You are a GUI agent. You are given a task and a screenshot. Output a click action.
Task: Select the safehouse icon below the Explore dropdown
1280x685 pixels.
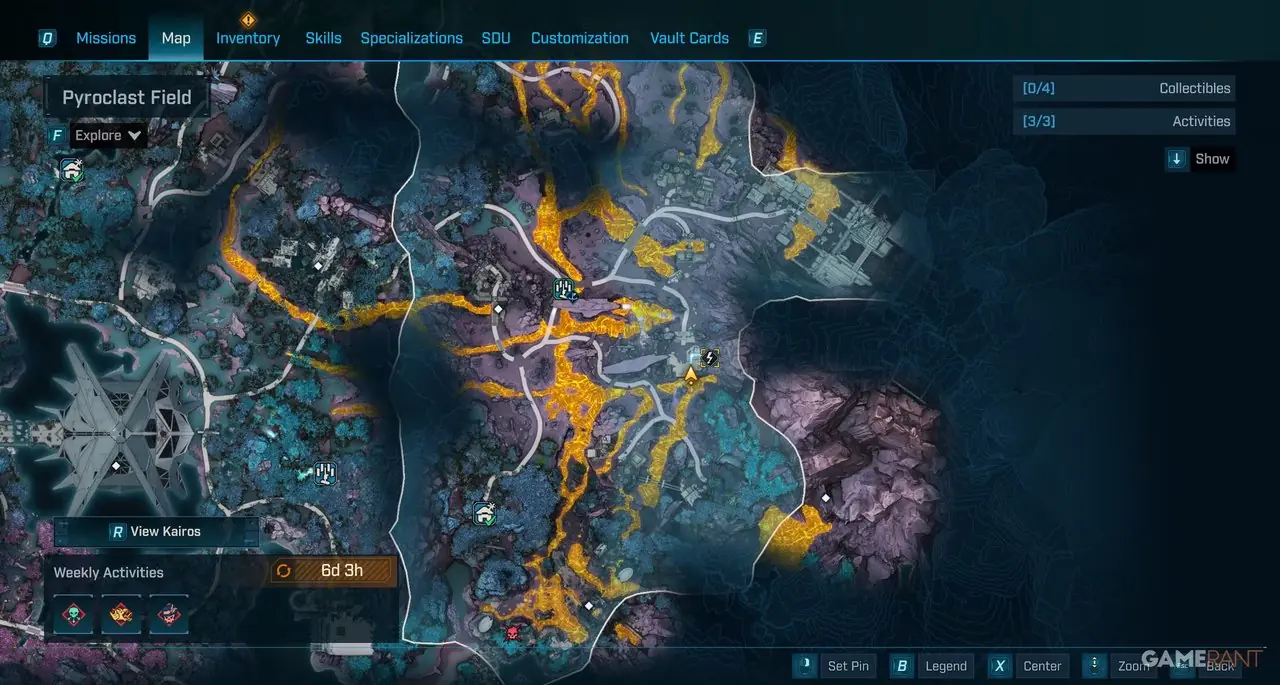(x=72, y=169)
